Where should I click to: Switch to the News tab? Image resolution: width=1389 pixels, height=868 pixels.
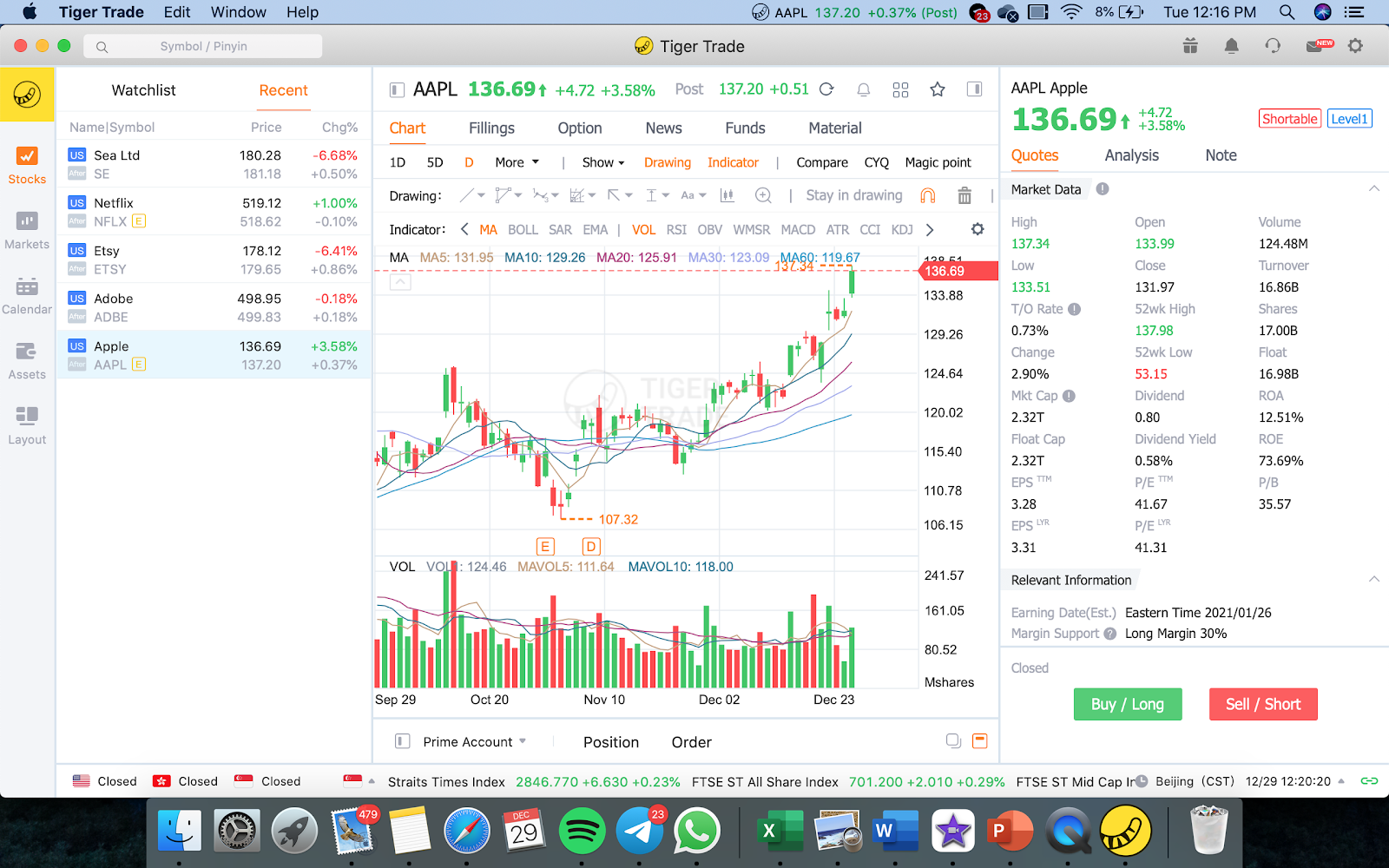click(663, 128)
